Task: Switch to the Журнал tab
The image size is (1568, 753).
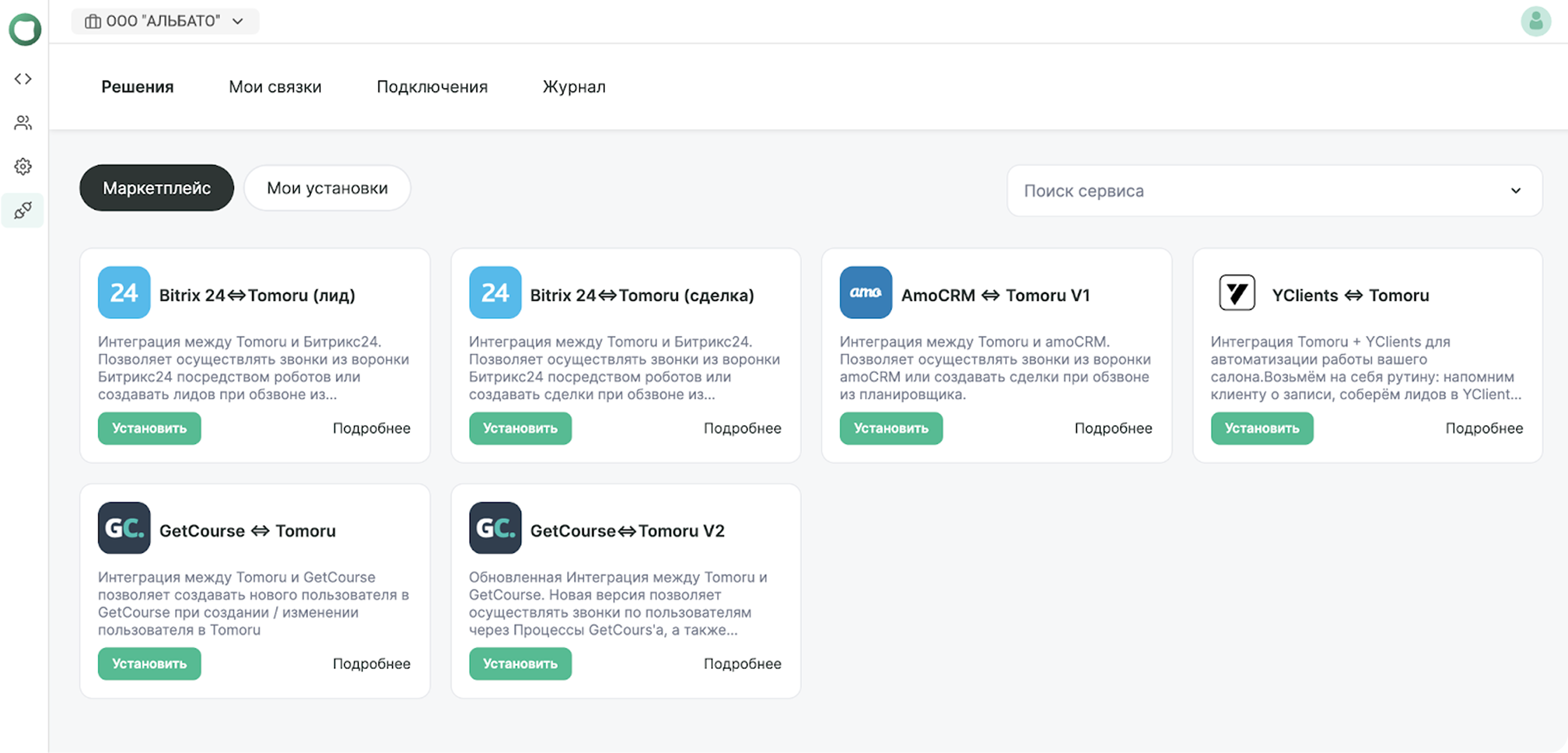Action: click(x=574, y=86)
